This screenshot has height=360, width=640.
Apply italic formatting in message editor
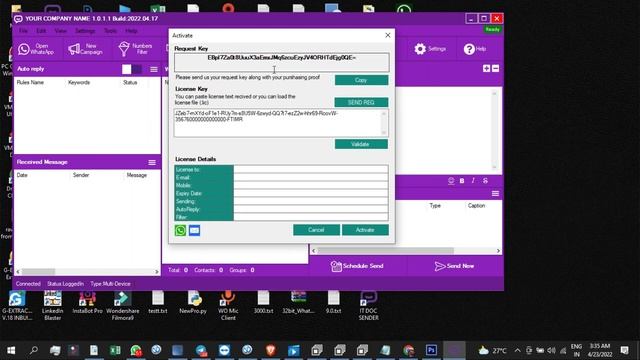pos(473,180)
